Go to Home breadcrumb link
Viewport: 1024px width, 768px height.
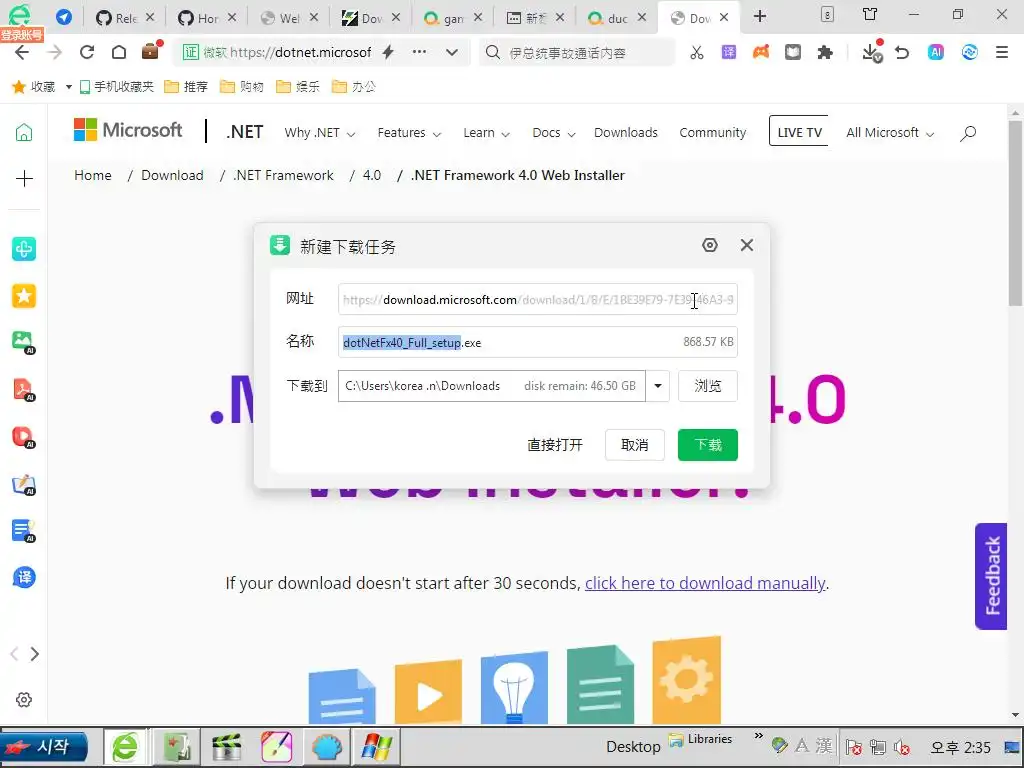[x=93, y=175]
